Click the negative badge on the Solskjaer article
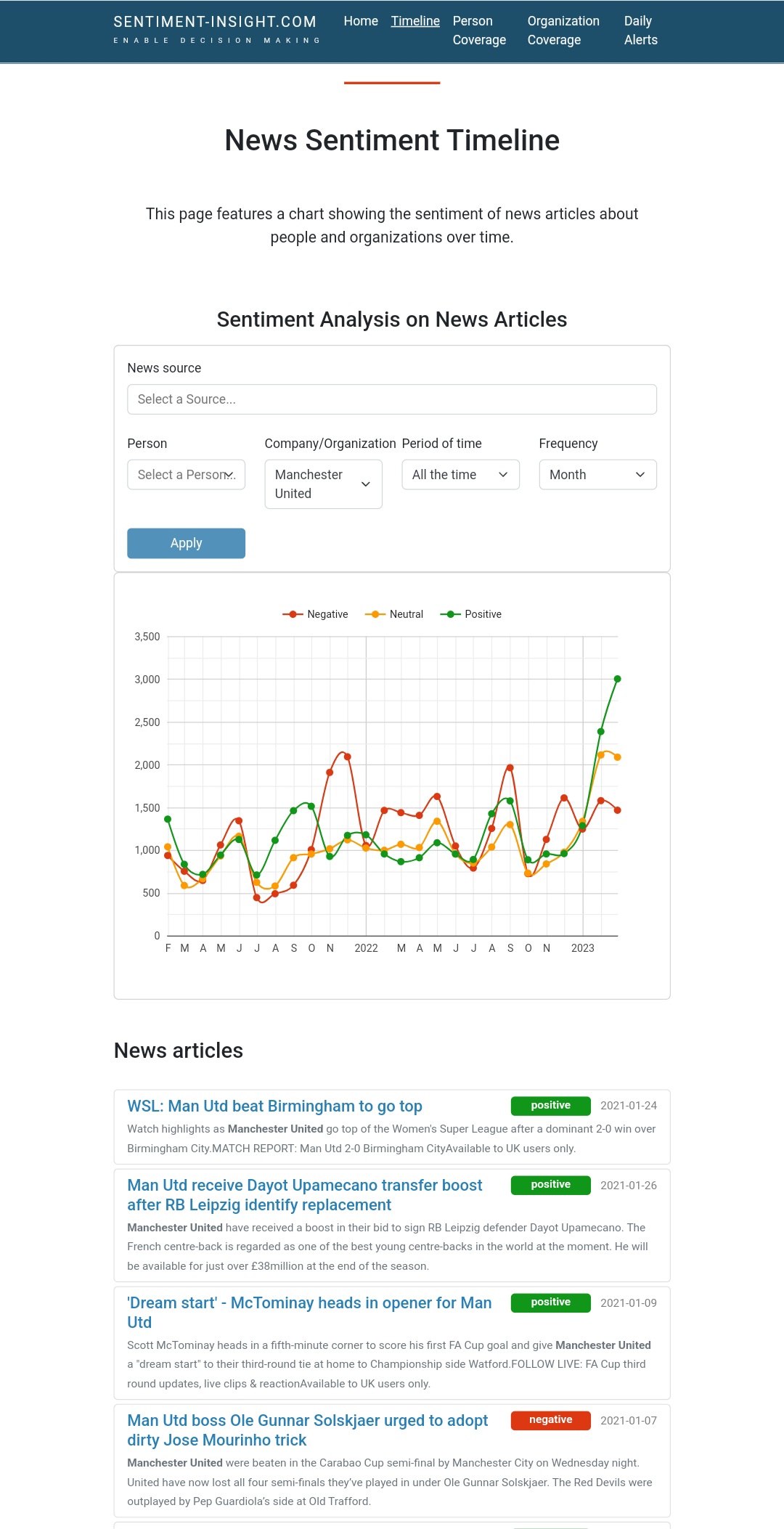This screenshot has width=784, height=1529. pyautogui.click(x=551, y=1419)
